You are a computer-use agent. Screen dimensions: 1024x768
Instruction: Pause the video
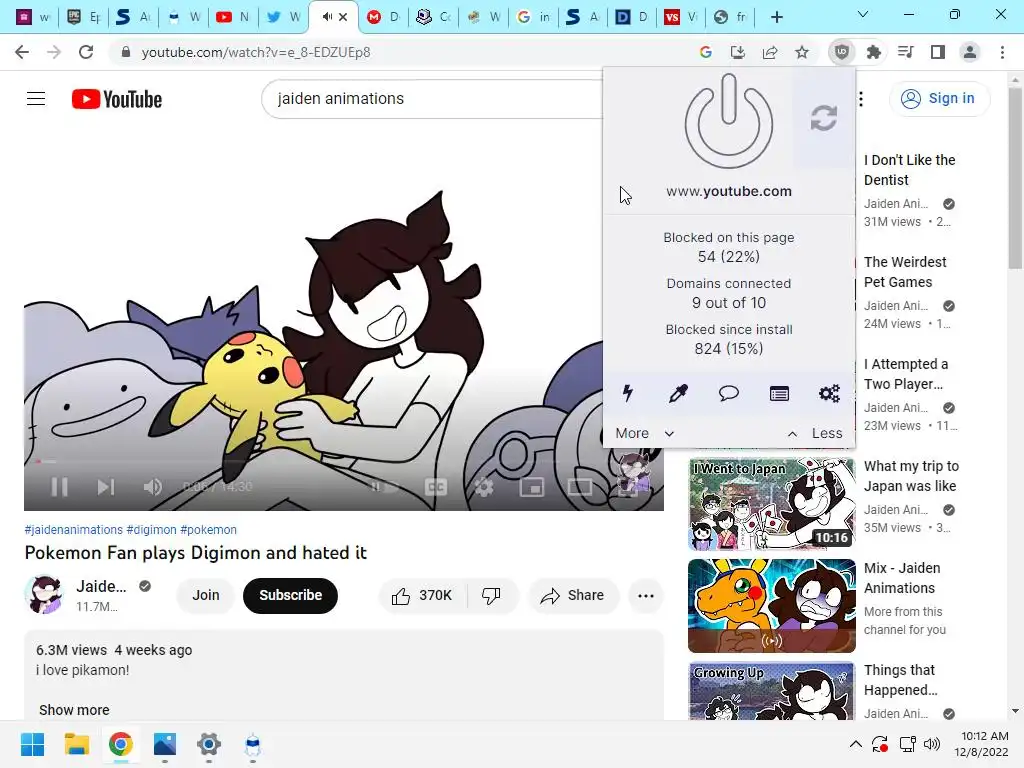click(x=59, y=487)
